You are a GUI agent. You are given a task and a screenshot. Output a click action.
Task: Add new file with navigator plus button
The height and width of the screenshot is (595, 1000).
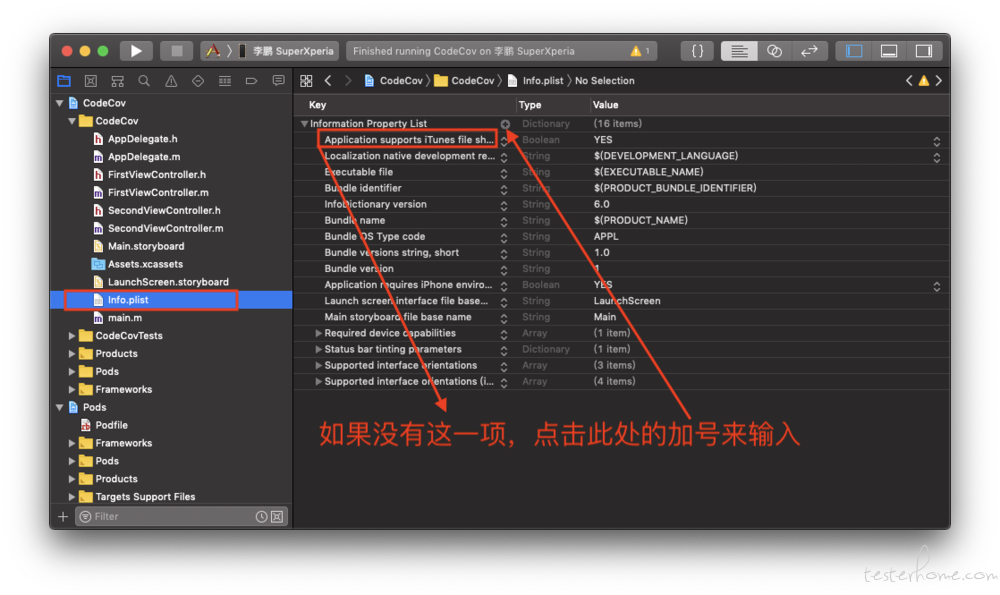62,517
